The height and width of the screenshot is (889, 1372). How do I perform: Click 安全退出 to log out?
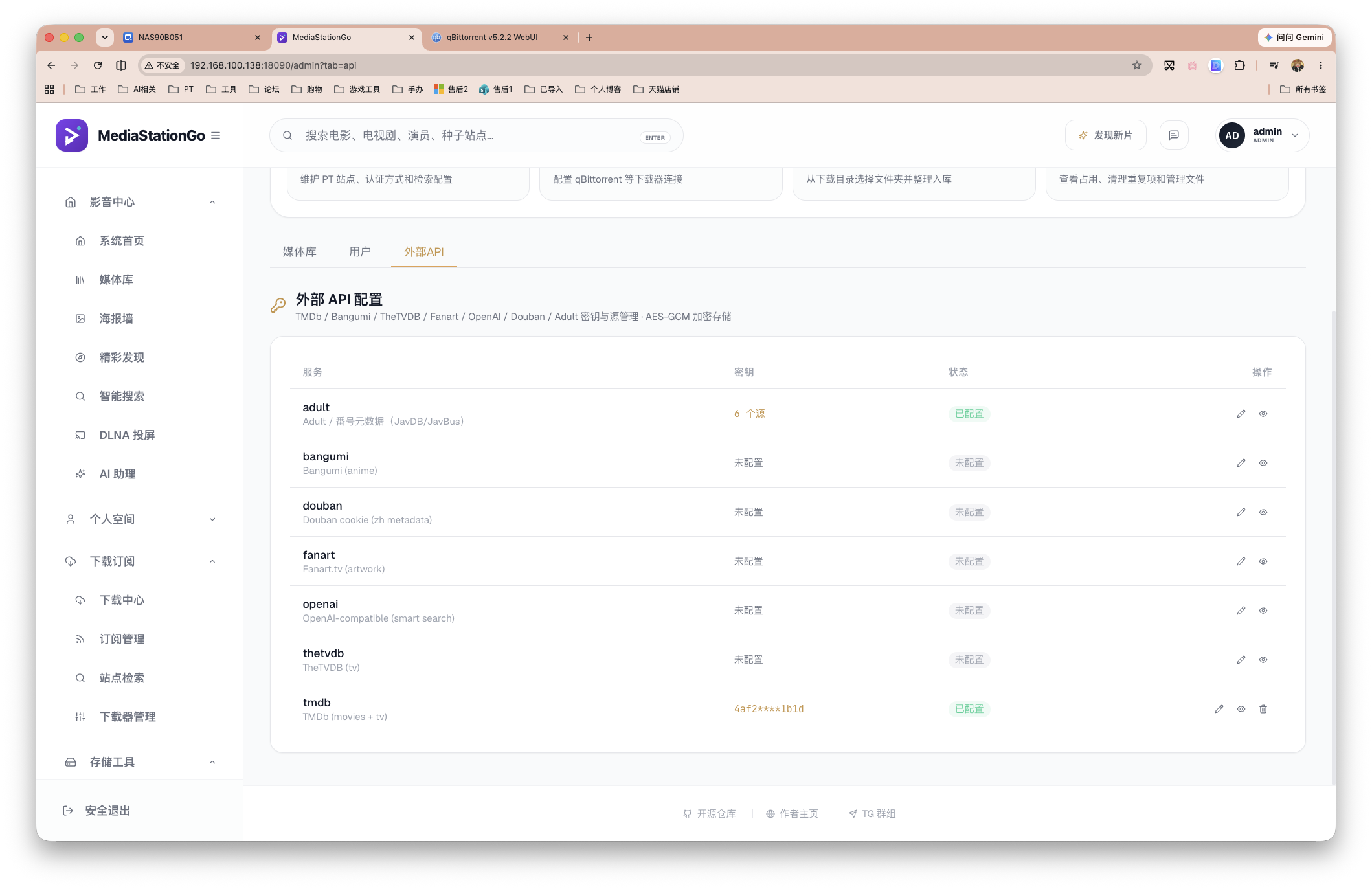[96, 811]
